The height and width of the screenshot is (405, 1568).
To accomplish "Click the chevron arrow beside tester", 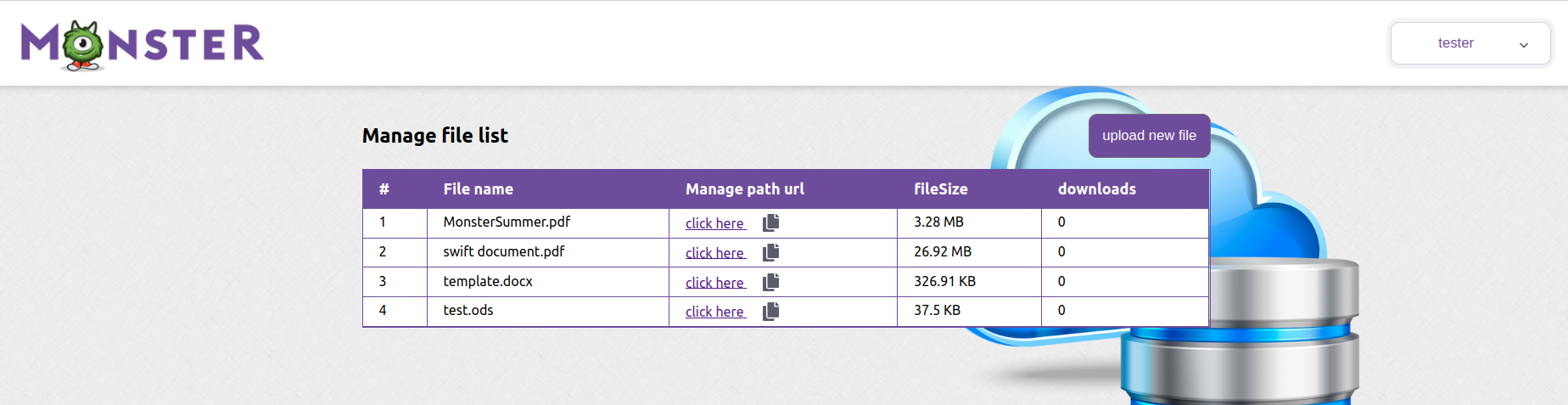I will point(1523,45).
